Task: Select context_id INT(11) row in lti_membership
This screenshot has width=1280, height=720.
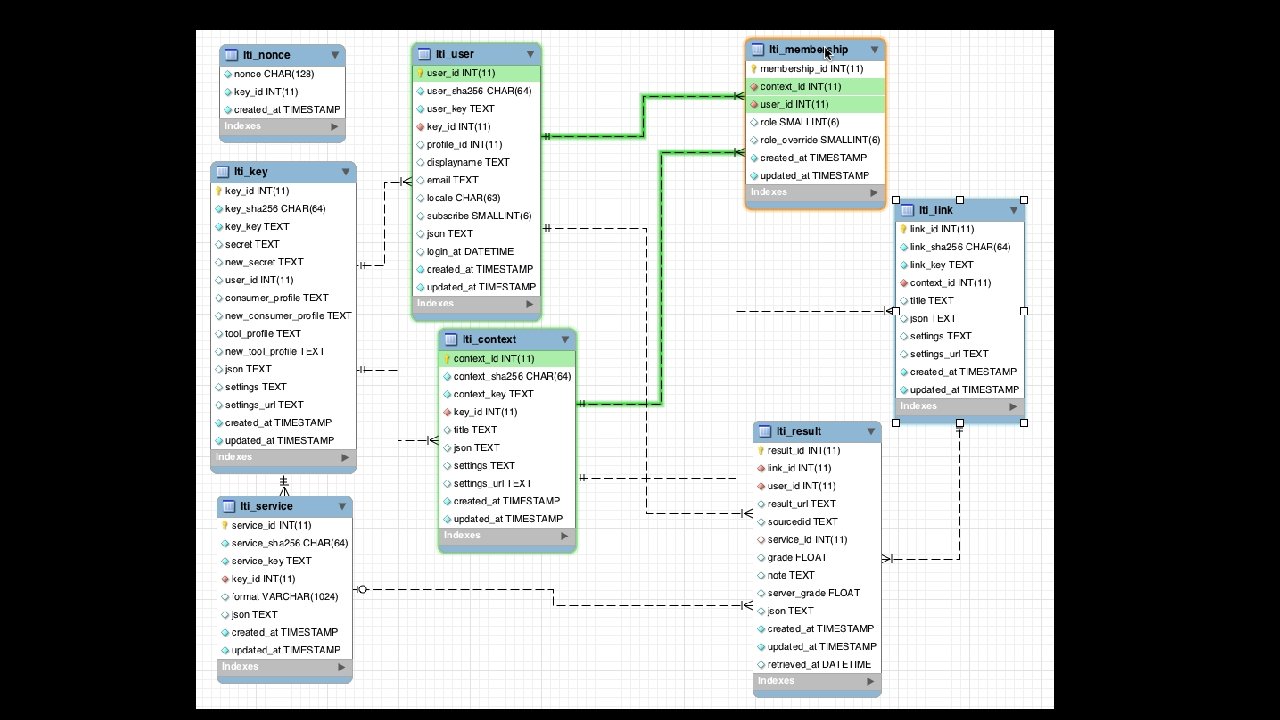Action: click(x=815, y=87)
